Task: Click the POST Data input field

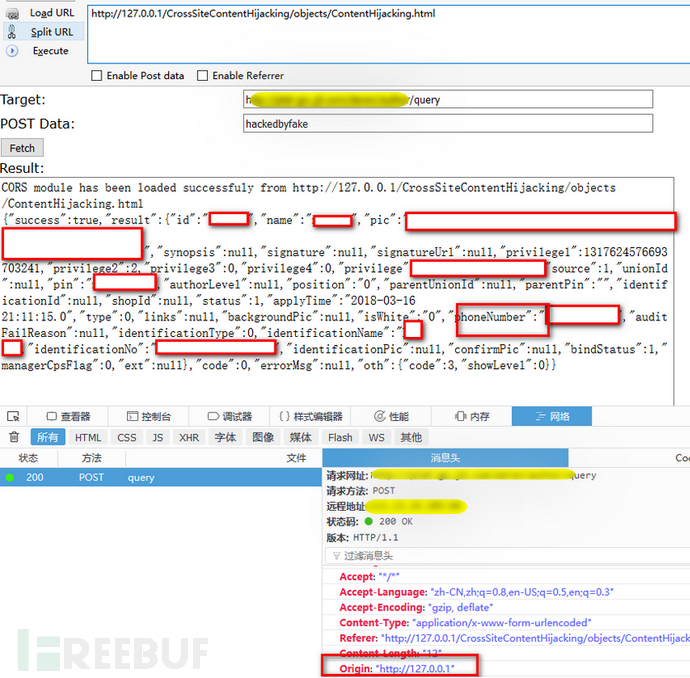Action: point(448,124)
